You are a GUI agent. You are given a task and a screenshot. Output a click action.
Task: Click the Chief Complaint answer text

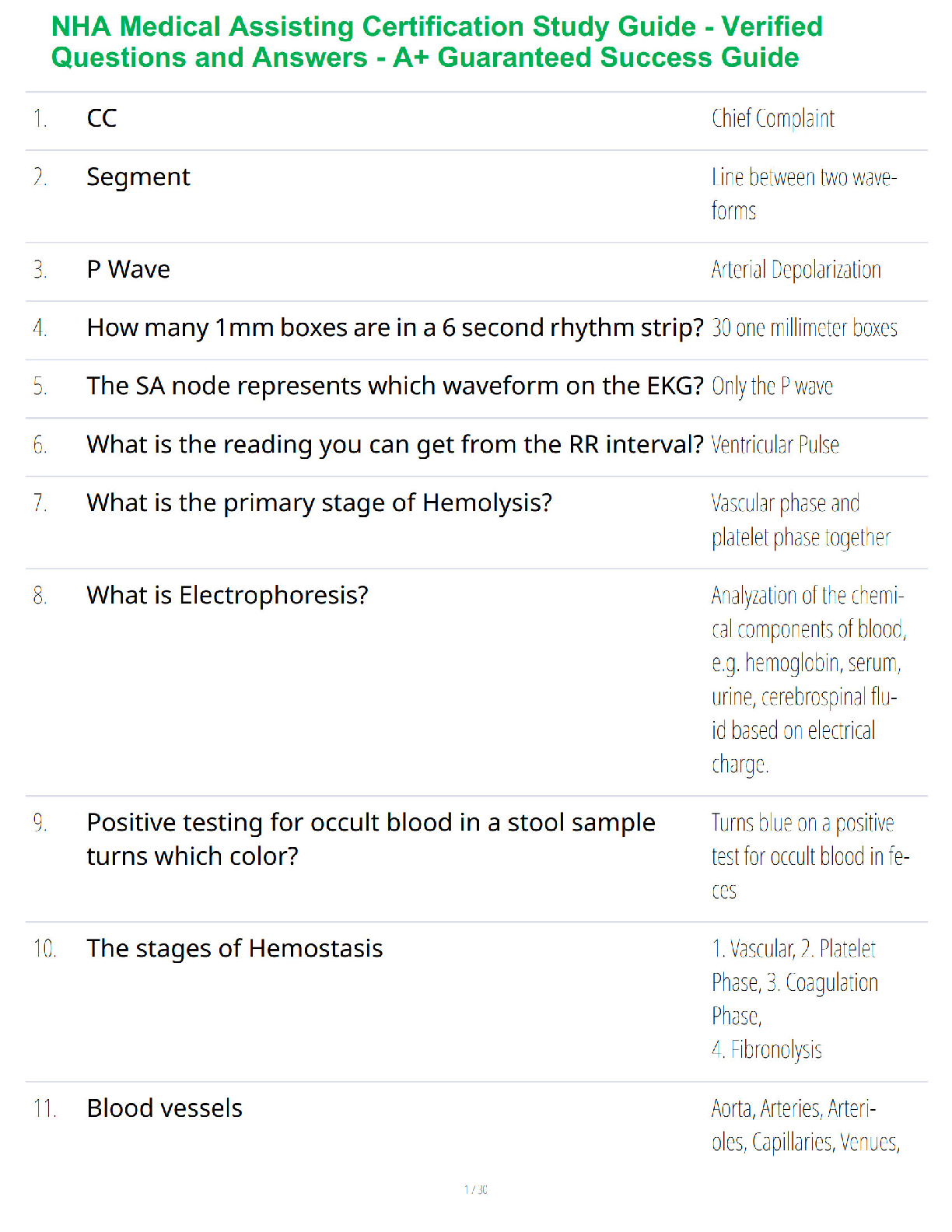[772, 119]
